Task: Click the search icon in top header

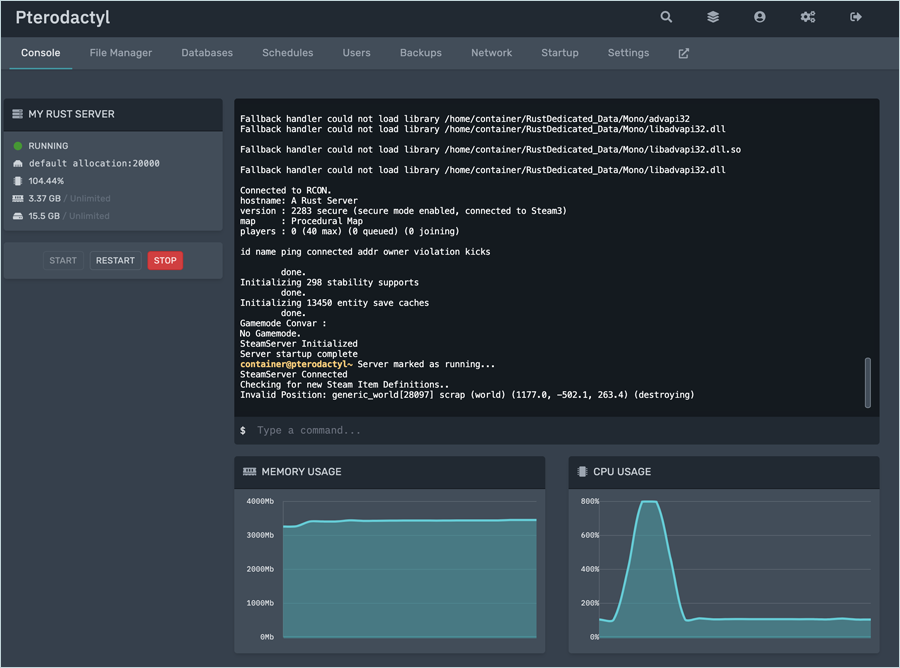Action: coord(666,17)
